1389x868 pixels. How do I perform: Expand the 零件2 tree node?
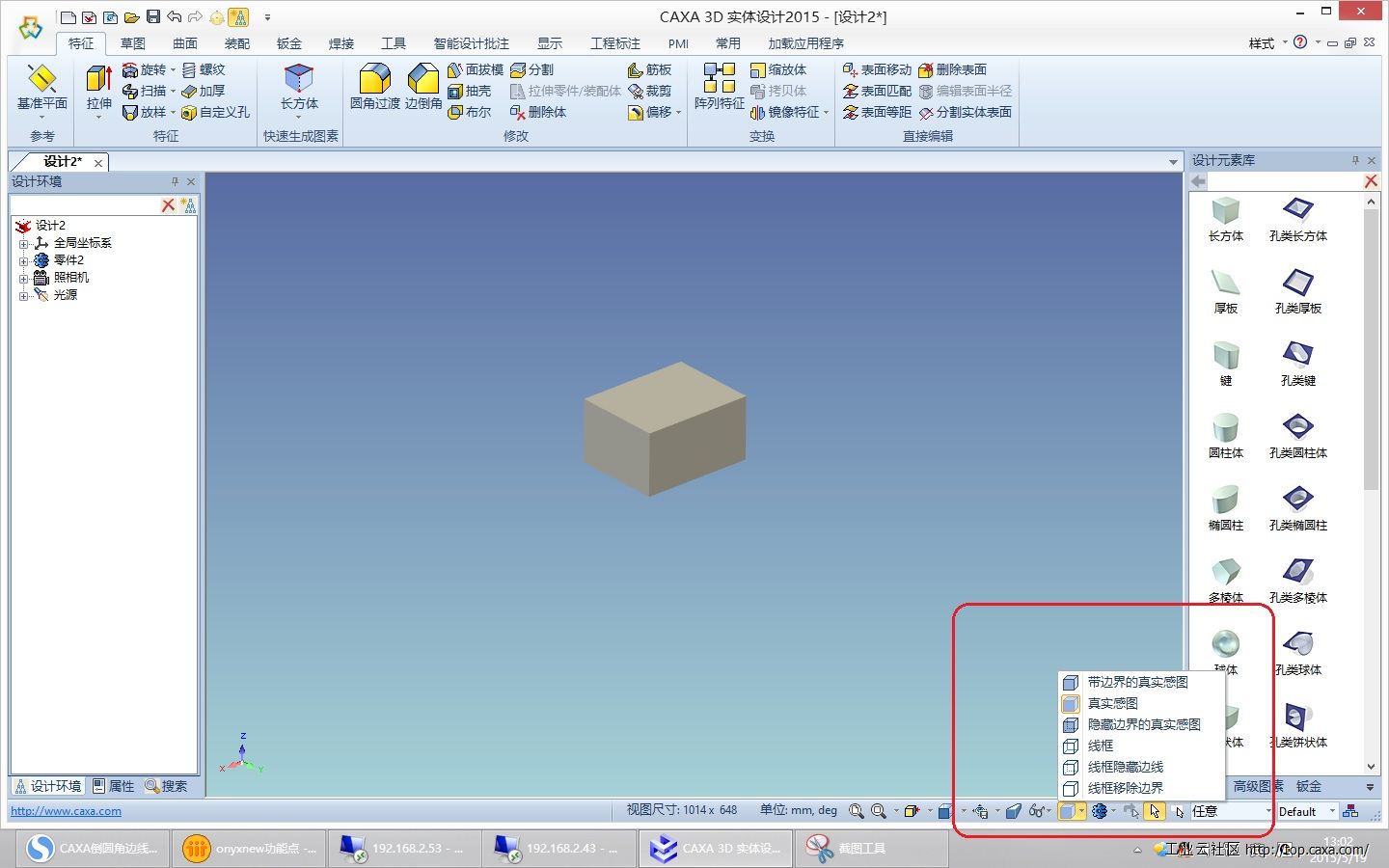pos(23,260)
